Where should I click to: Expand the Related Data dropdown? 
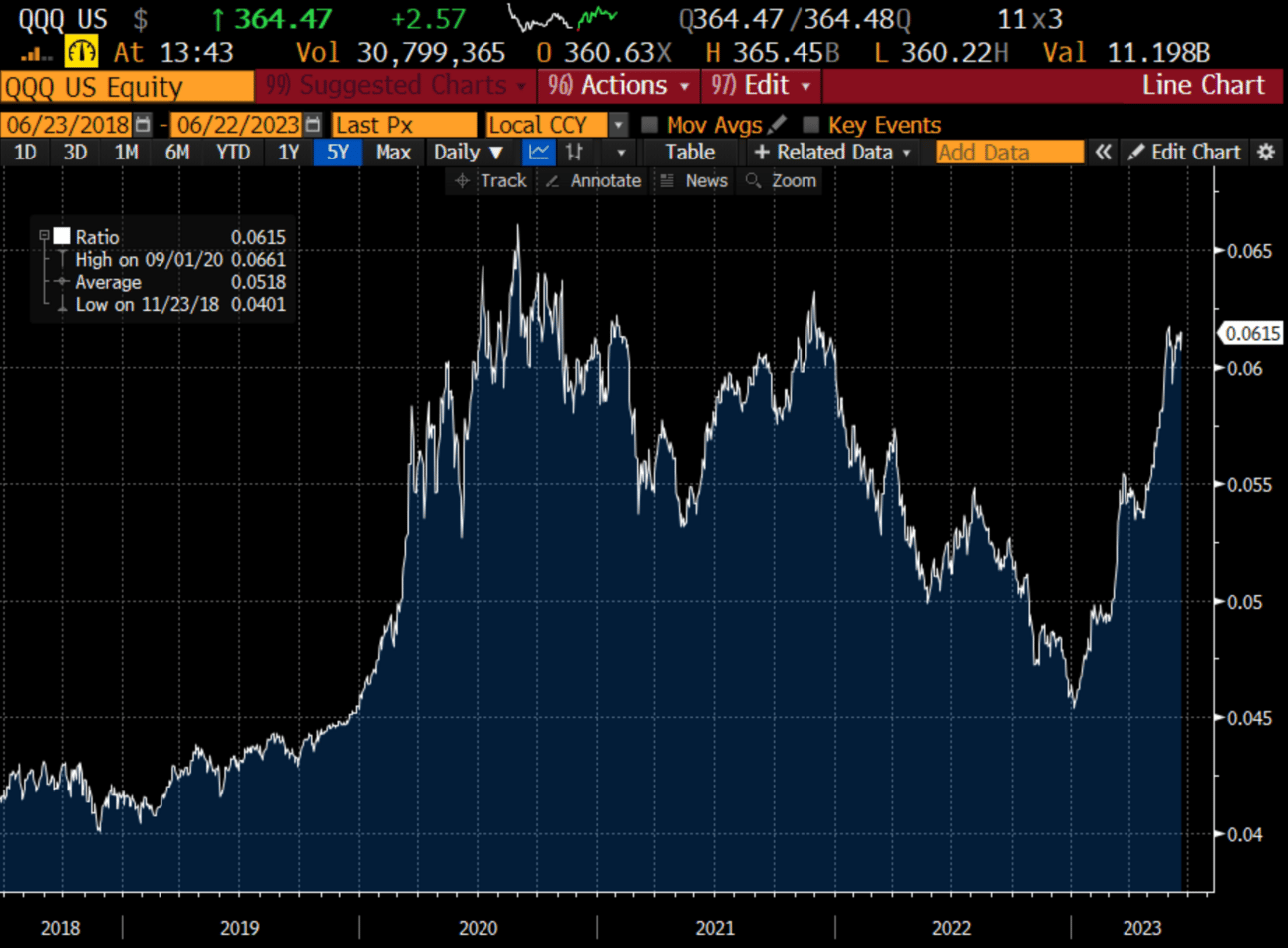[833, 153]
